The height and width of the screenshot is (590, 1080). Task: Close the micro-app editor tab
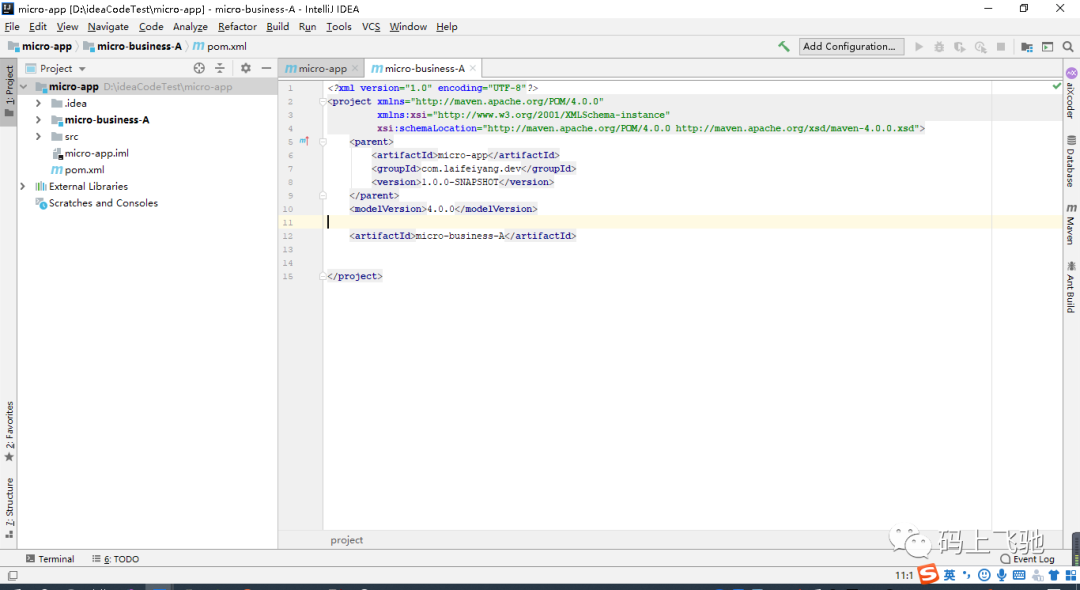click(355, 68)
